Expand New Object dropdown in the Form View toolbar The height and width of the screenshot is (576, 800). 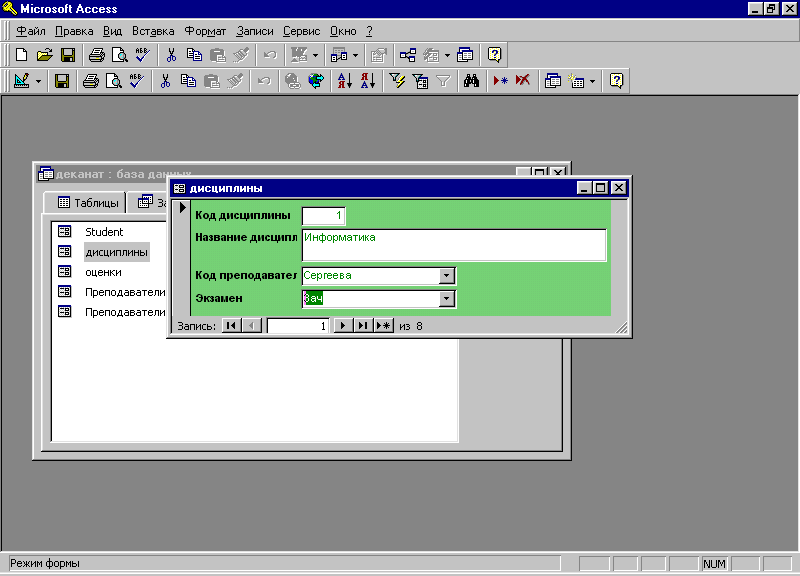click(x=592, y=81)
